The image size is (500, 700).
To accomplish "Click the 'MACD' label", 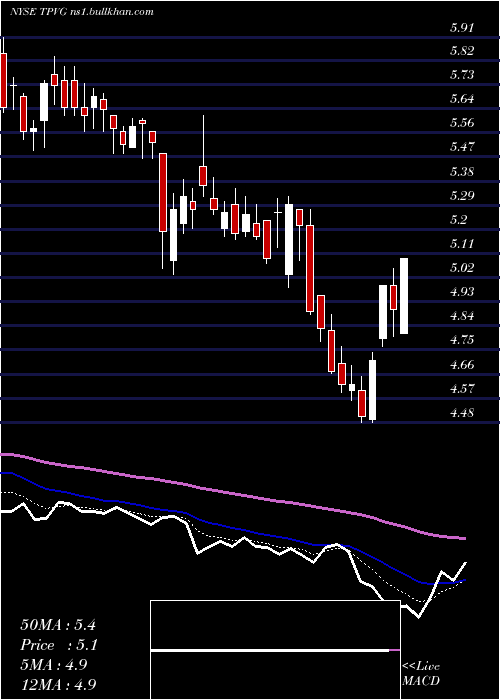I will [421, 681].
